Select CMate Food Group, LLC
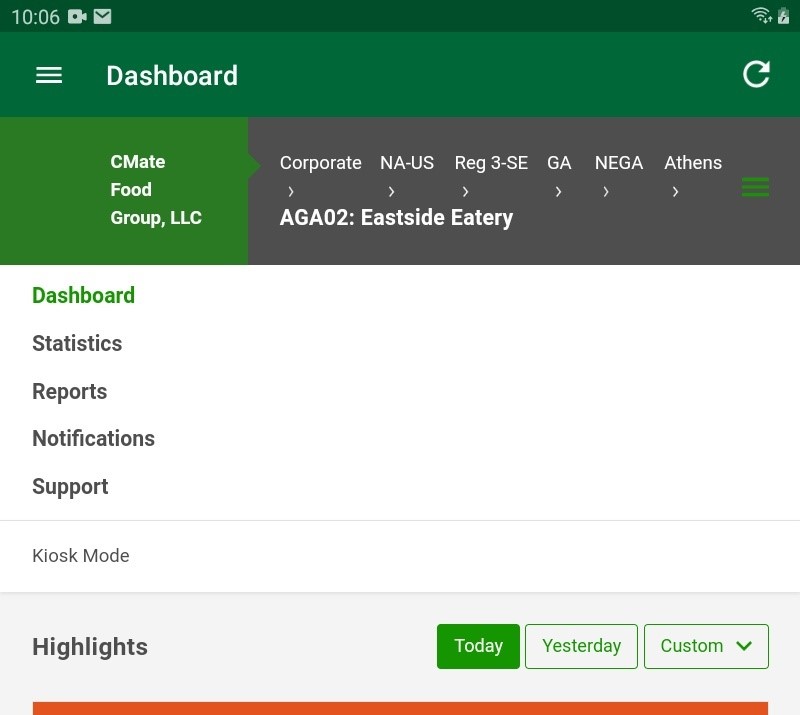800x715 pixels. (156, 189)
